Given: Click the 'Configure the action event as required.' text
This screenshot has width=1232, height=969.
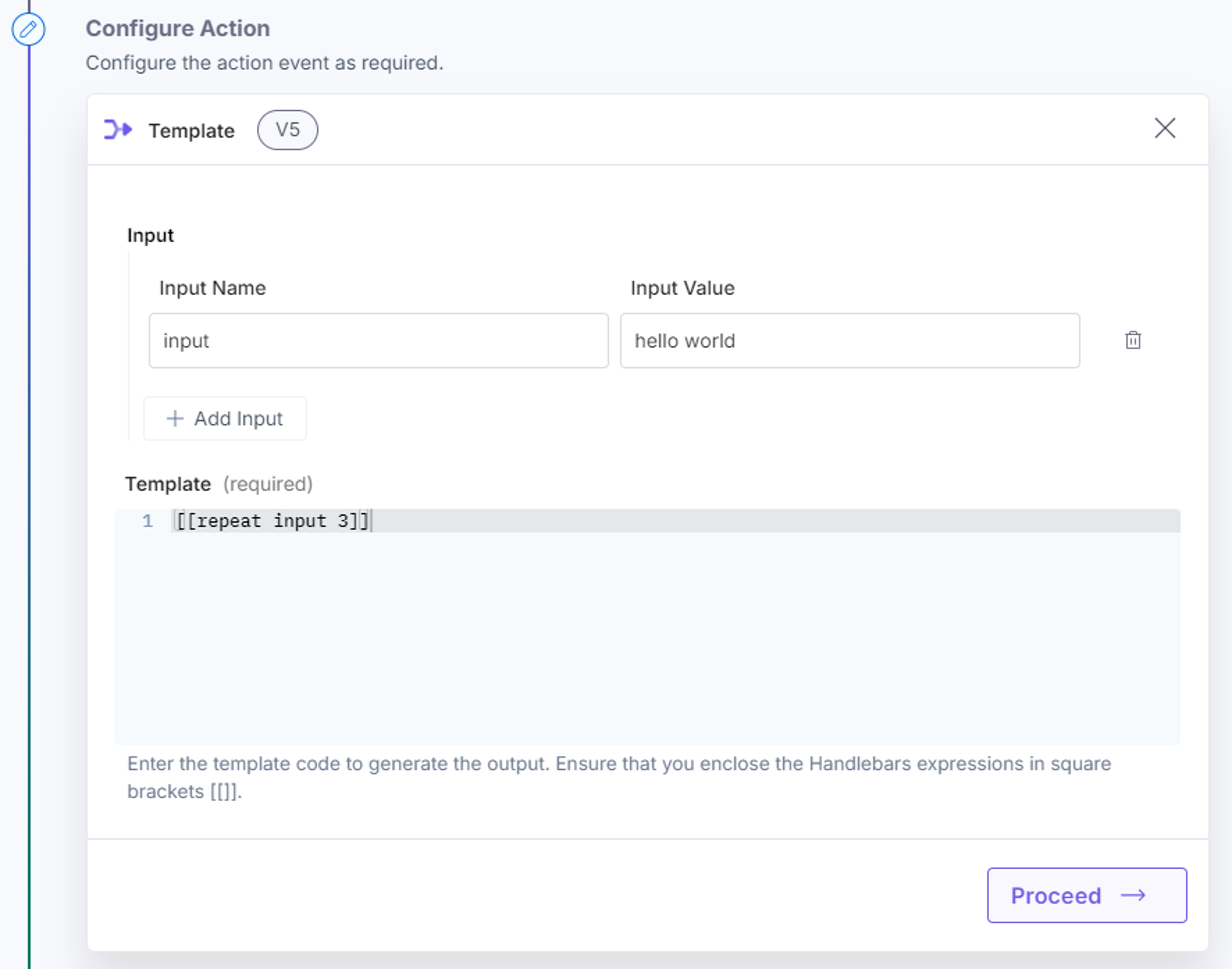Looking at the screenshot, I should pyautogui.click(x=264, y=62).
